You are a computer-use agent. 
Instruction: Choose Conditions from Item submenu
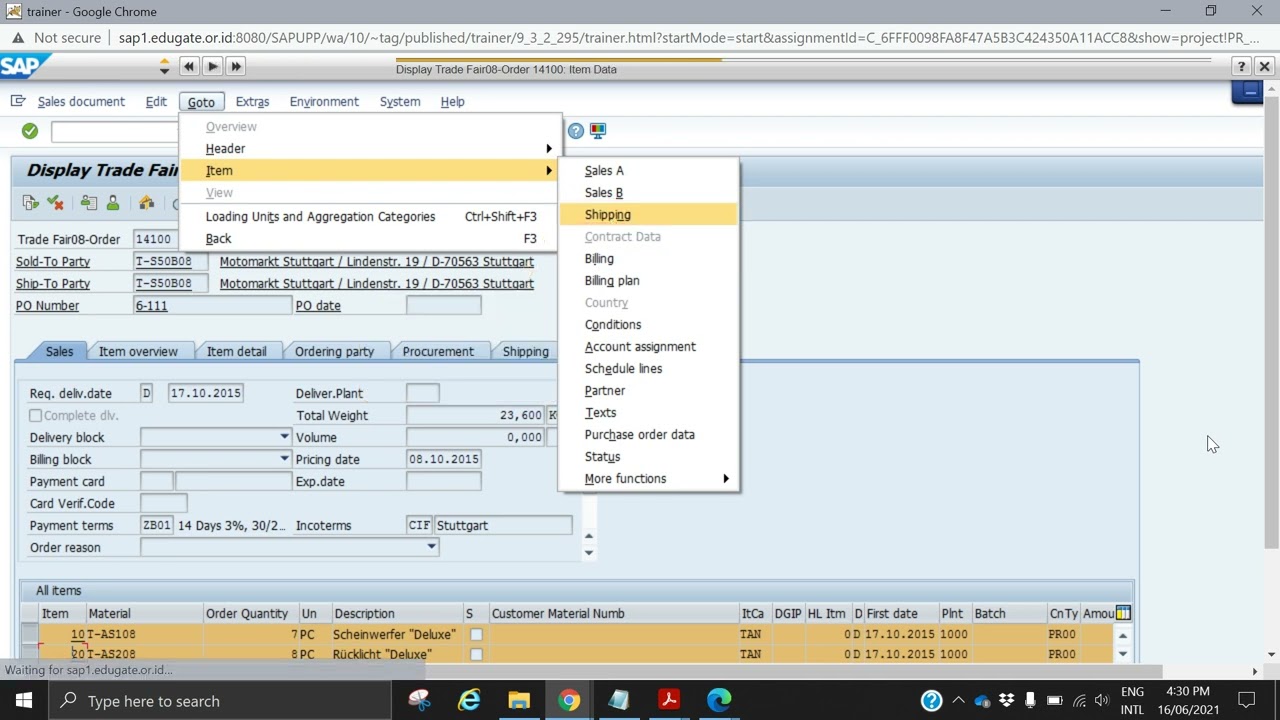[649, 324]
